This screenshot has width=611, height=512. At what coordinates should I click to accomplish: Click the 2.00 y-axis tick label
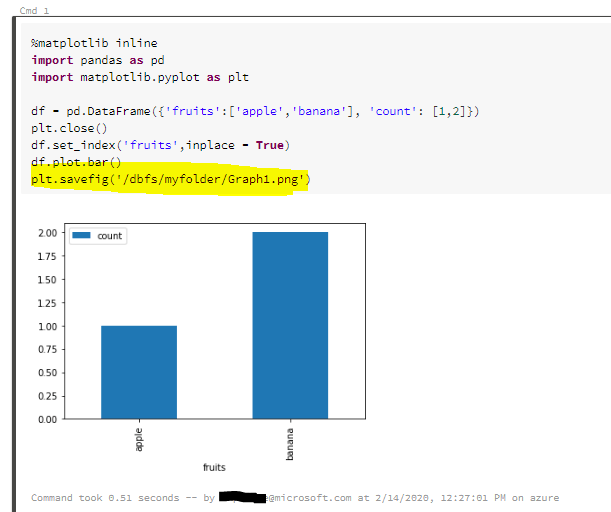tap(48, 233)
